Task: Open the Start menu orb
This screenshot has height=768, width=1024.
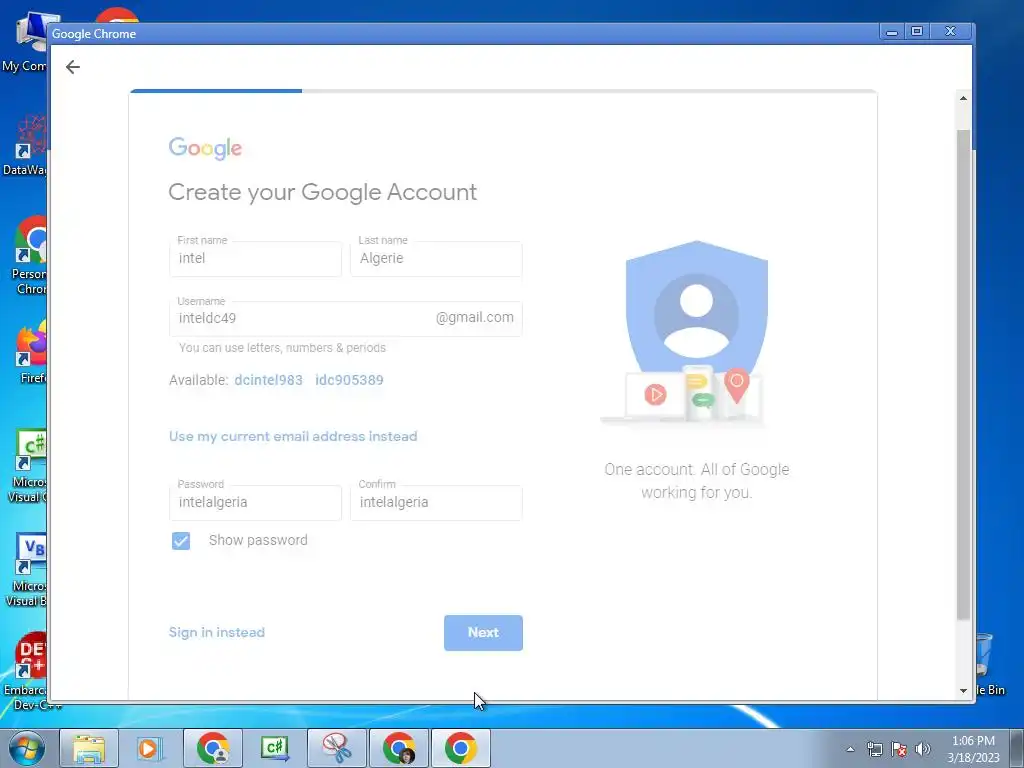Action: tap(27, 748)
